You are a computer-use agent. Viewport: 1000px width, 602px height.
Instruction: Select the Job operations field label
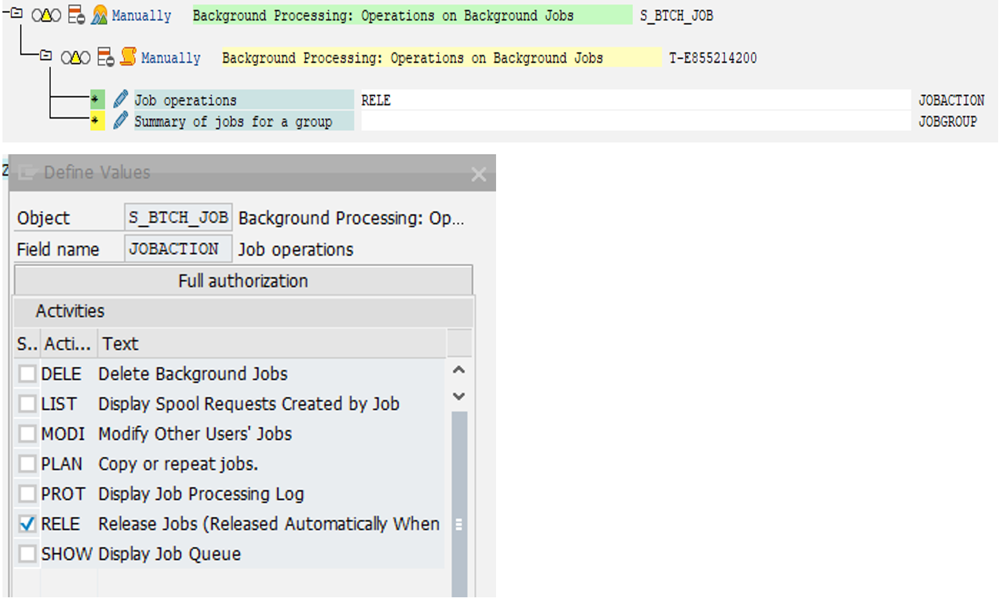[244, 100]
